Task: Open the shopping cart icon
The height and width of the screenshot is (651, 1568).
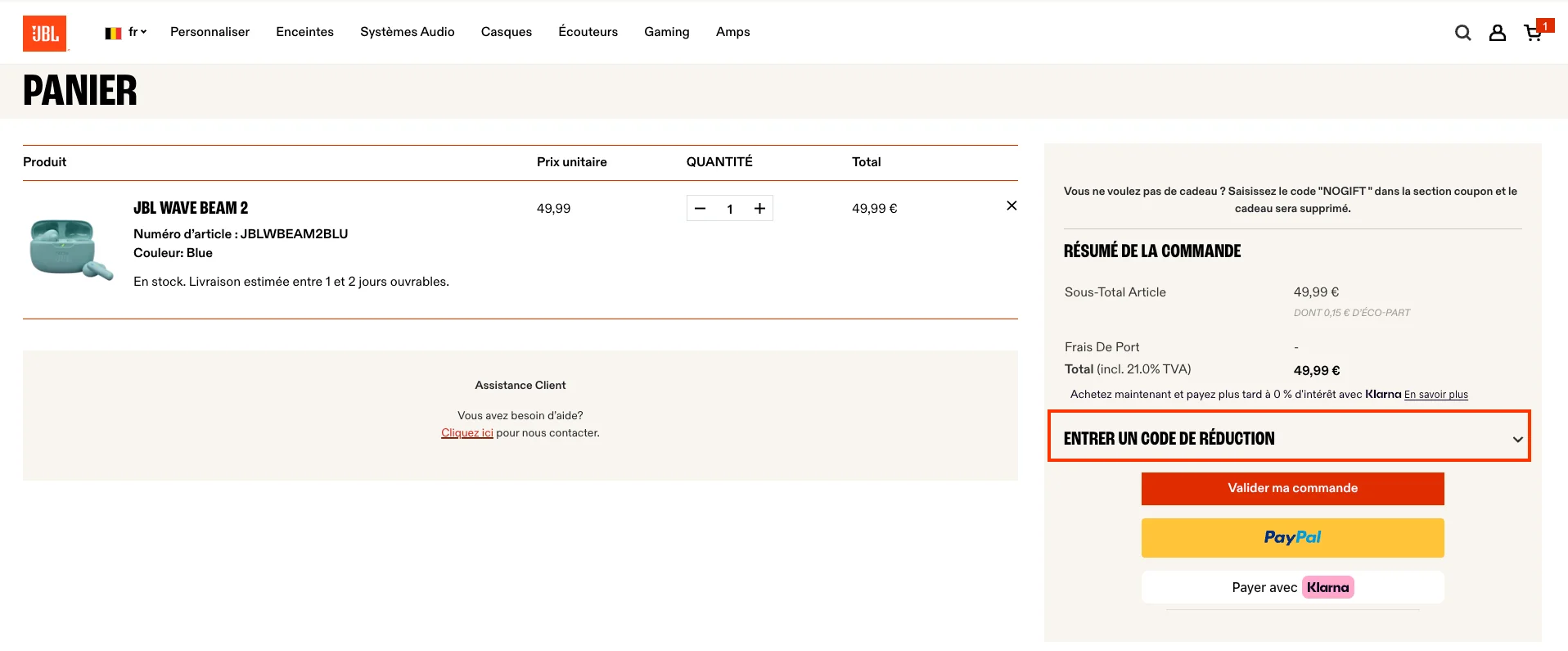Action: (x=1534, y=33)
